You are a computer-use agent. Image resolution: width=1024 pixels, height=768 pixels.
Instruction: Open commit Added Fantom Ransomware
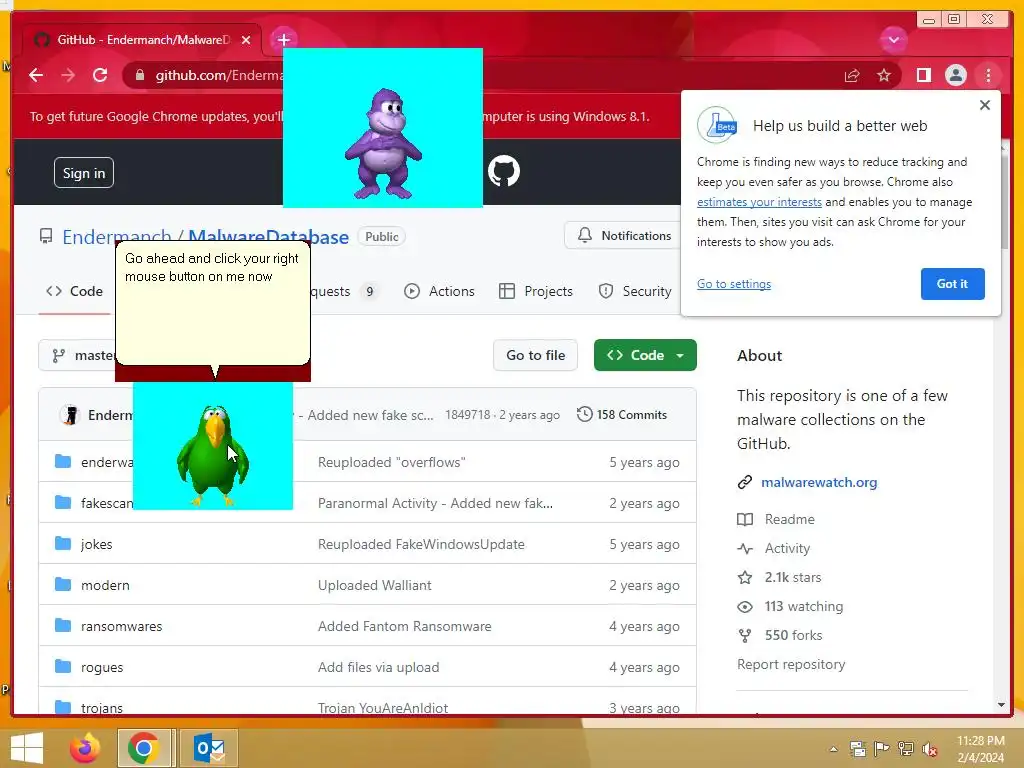pyautogui.click(x=404, y=626)
